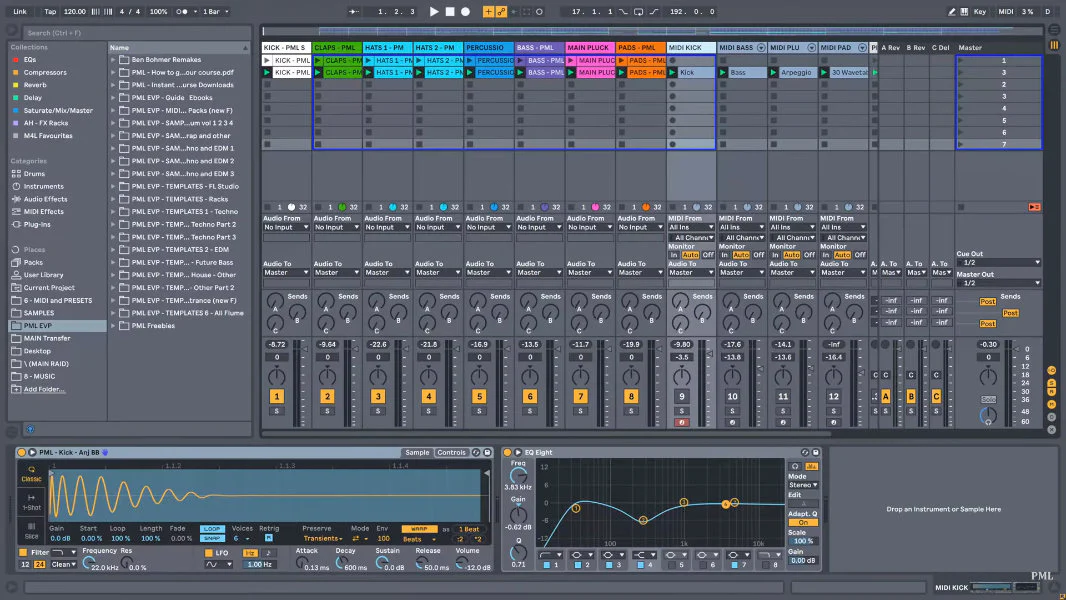1066x600 pixels.
Task: Deactivate the EQ Eight device activator
Action: [507, 453]
